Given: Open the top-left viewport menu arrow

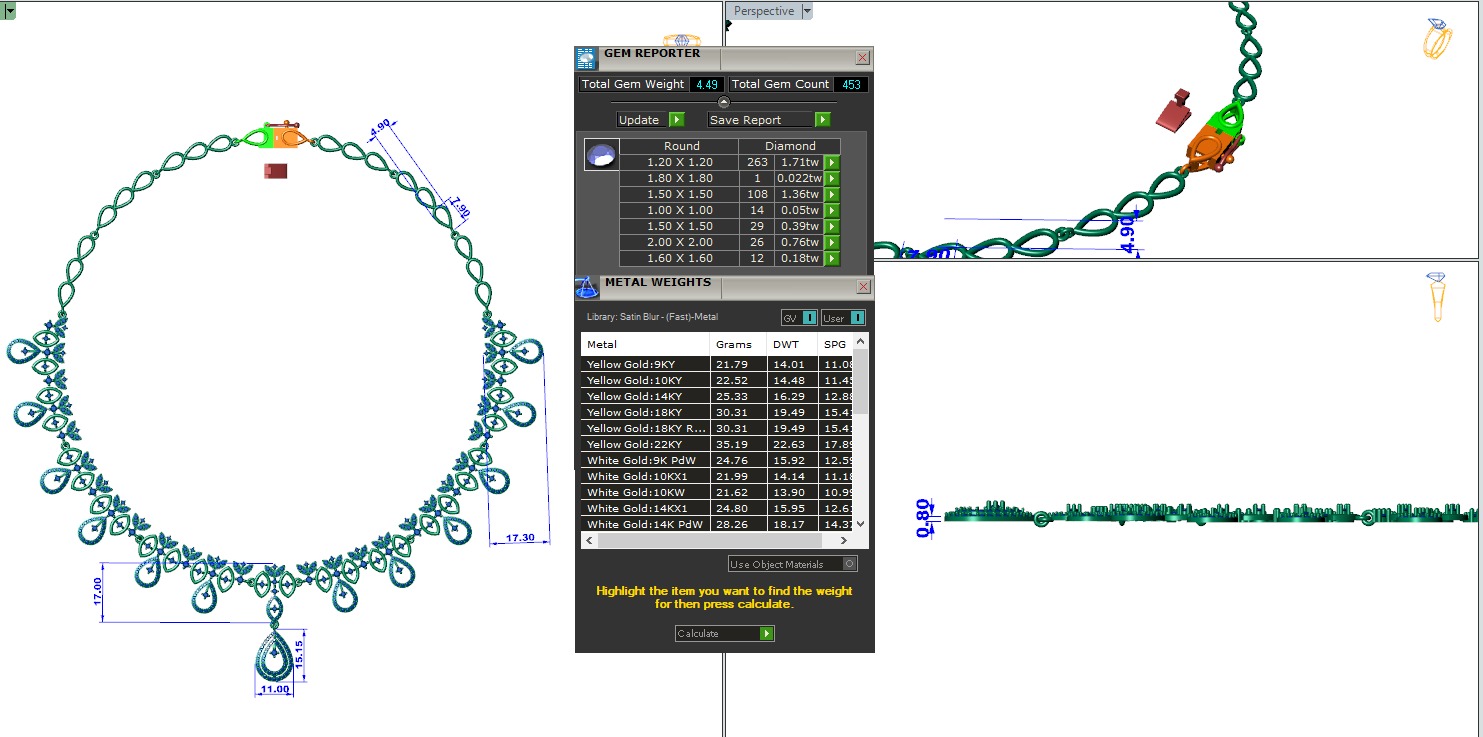Looking at the screenshot, I should pos(8,11).
